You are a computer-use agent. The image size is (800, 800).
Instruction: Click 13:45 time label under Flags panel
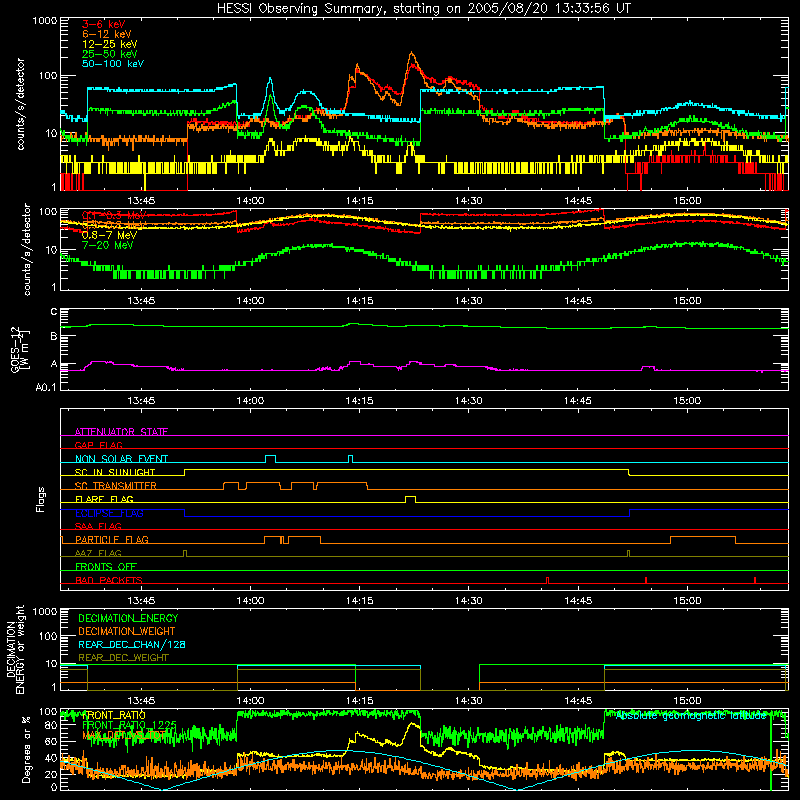pos(141,601)
